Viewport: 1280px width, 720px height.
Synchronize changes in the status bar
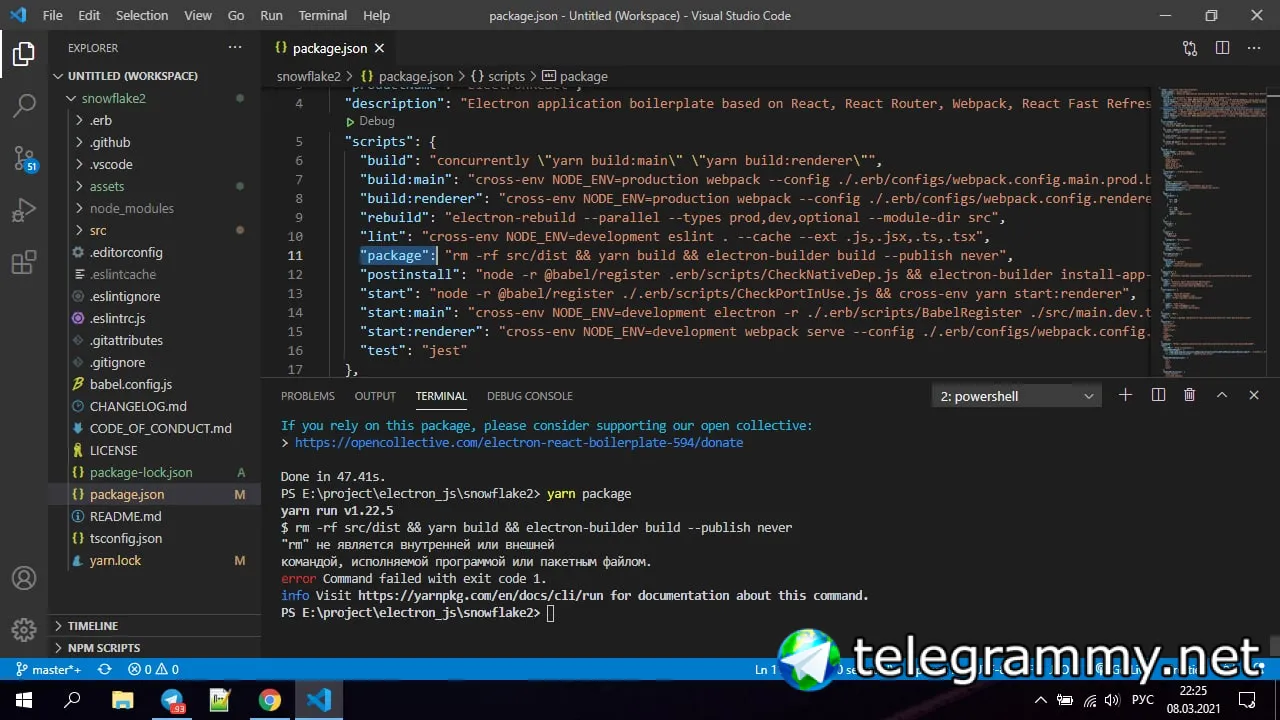click(x=104, y=670)
